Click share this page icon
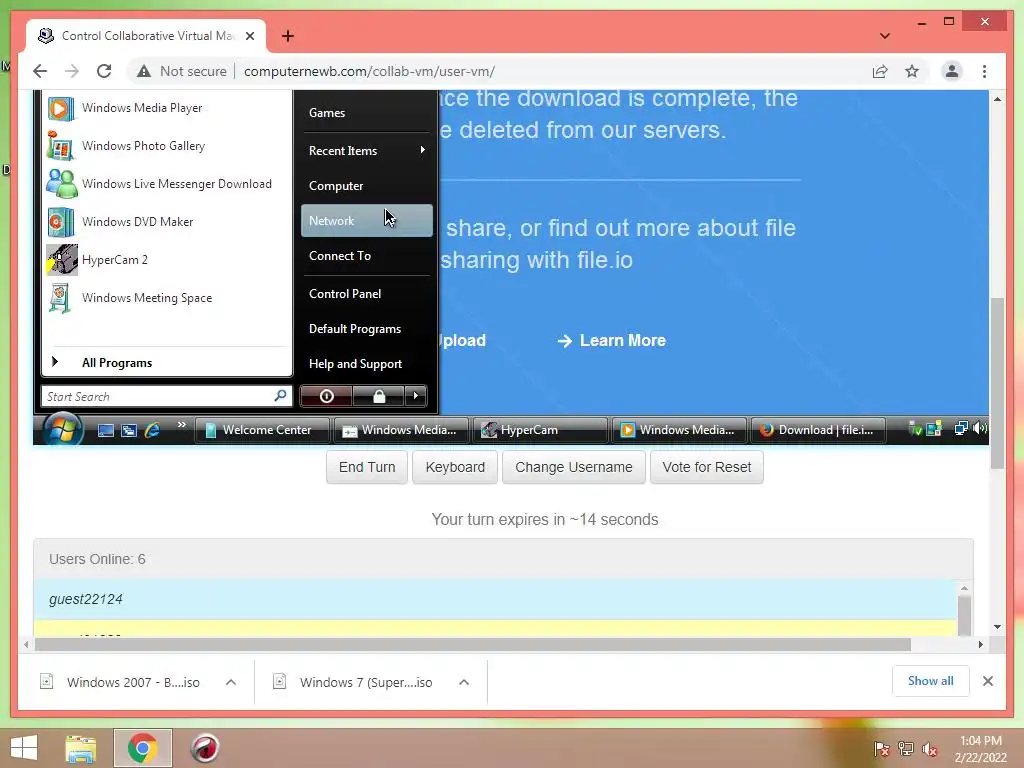Screen dimensions: 1024x768 click(x=880, y=71)
